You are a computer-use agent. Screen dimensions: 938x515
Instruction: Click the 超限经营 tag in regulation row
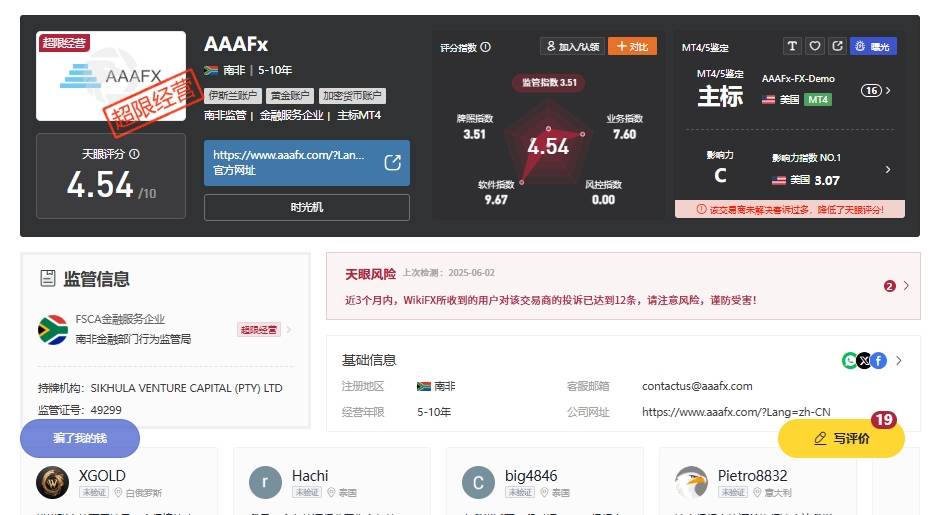point(258,330)
